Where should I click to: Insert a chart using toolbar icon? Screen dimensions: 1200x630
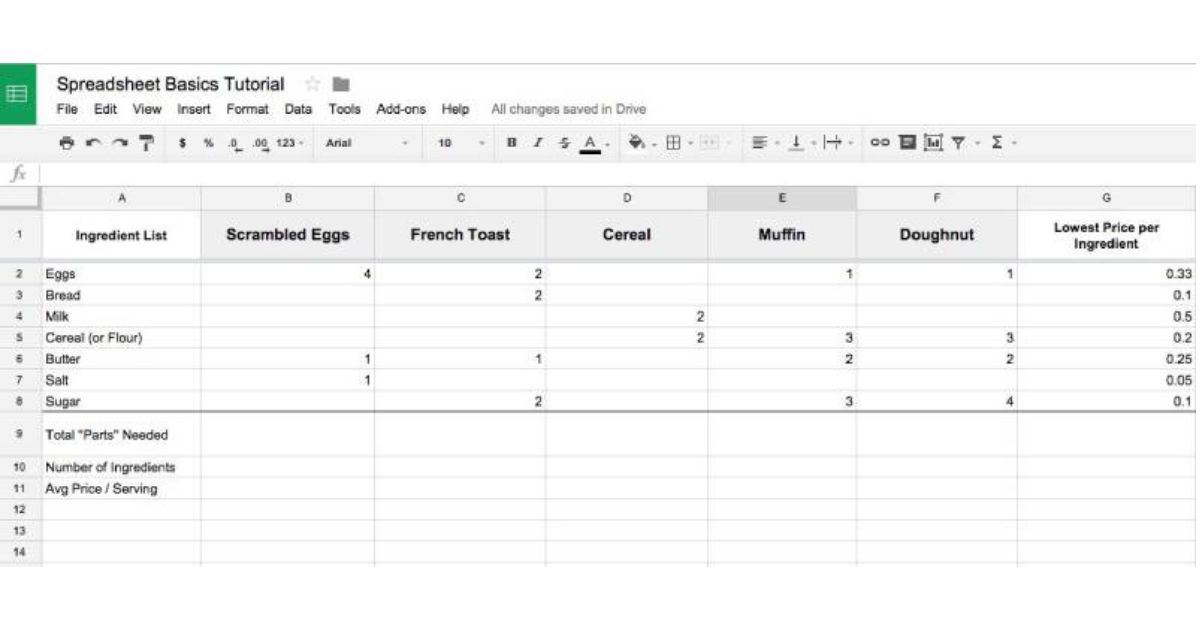tap(933, 143)
